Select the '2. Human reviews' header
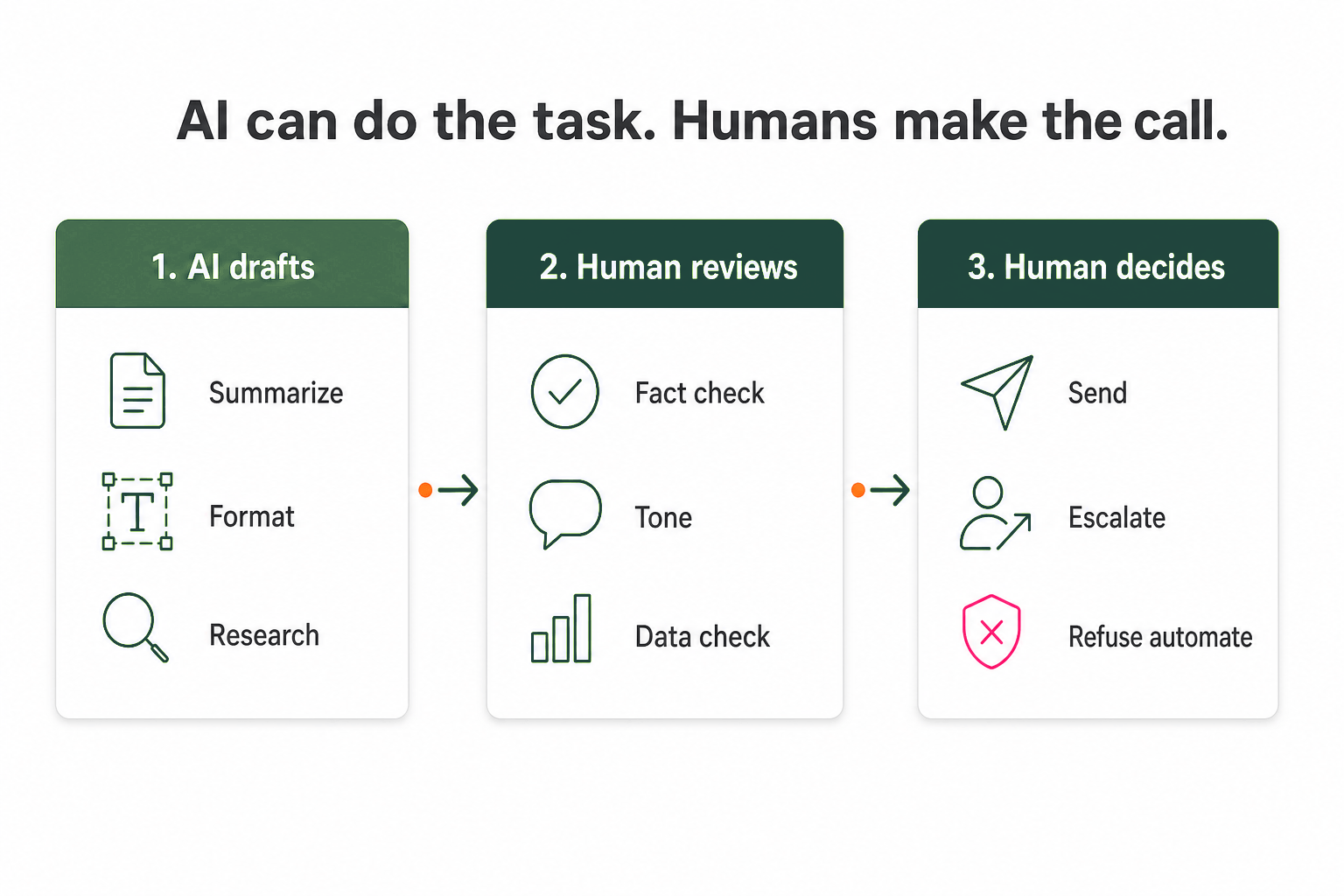Viewport: 1344px width, 896px height. click(665, 264)
